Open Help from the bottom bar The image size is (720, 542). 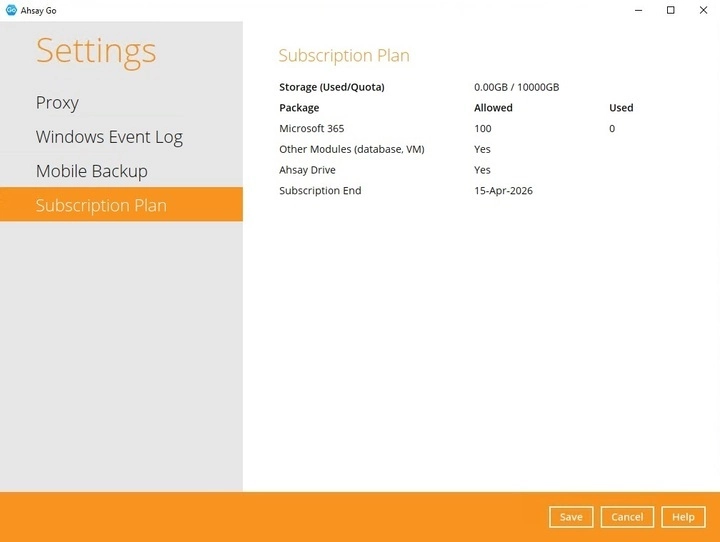[683, 517]
